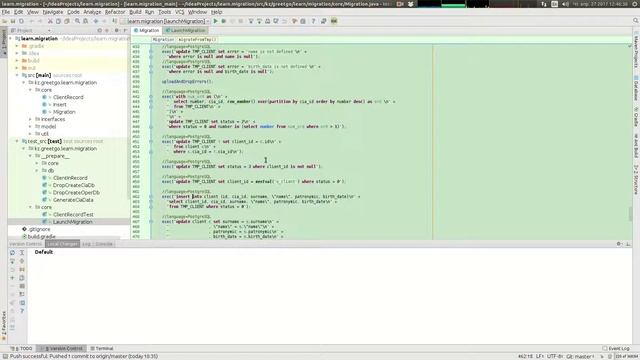Collapse the src [main] node
The width and height of the screenshot is (640, 360).
[17, 75]
